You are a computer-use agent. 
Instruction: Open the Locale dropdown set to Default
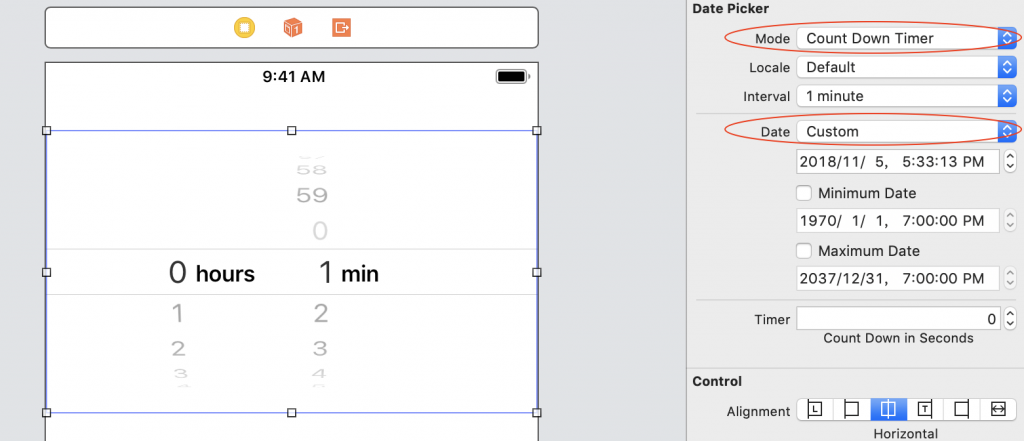tap(906, 67)
